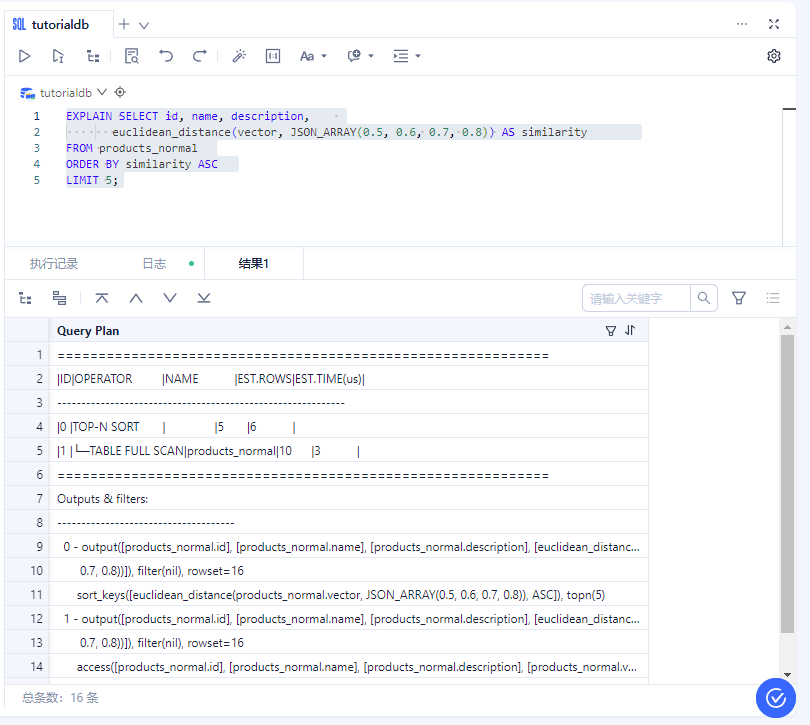
Task: Expand the new tab type dropdown
Action: 144,25
